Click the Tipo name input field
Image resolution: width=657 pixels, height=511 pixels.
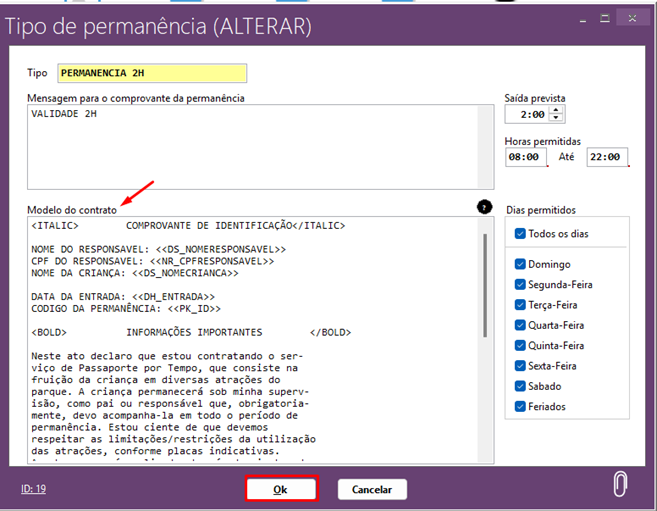(x=151, y=73)
